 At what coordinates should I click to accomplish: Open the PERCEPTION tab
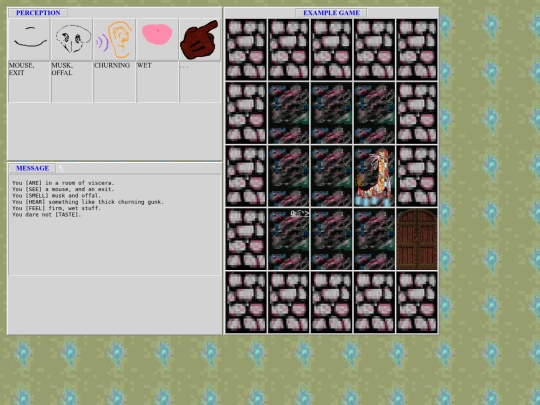tap(38, 13)
